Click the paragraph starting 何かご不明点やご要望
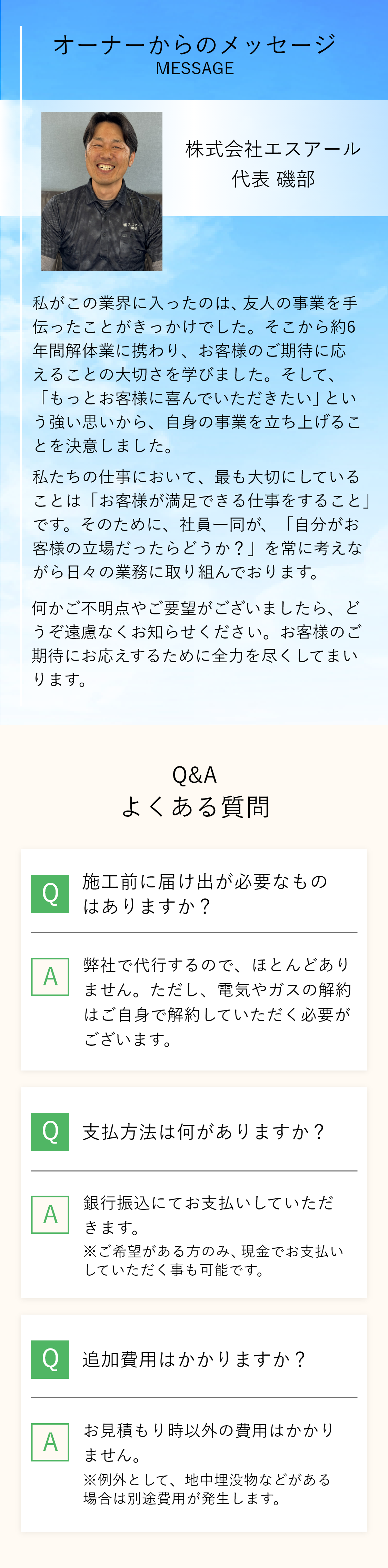The width and height of the screenshot is (388, 1568). pos(196,643)
